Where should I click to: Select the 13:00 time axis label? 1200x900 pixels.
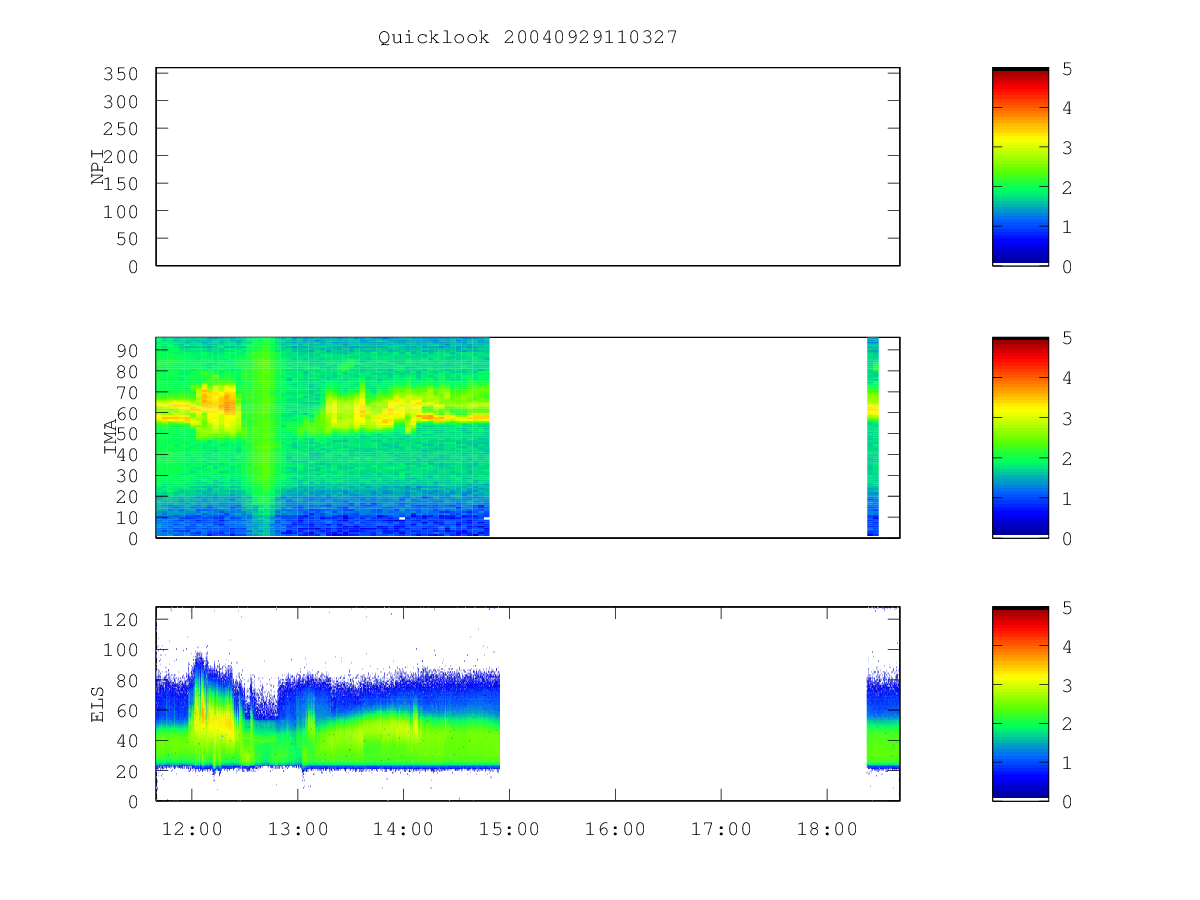click(298, 829)
